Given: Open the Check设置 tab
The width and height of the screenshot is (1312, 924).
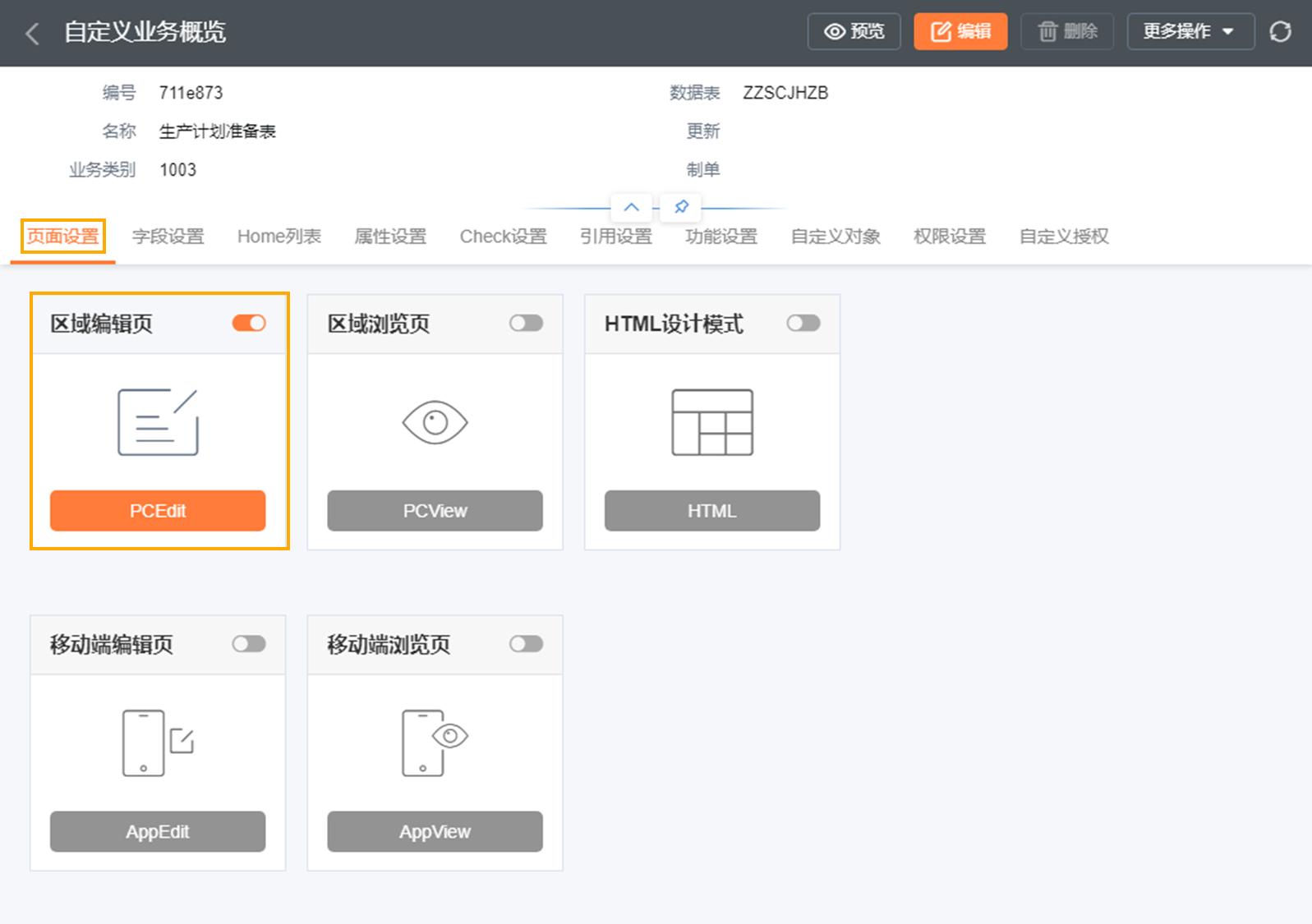Looking at the screenshot, I should point(504,237).
